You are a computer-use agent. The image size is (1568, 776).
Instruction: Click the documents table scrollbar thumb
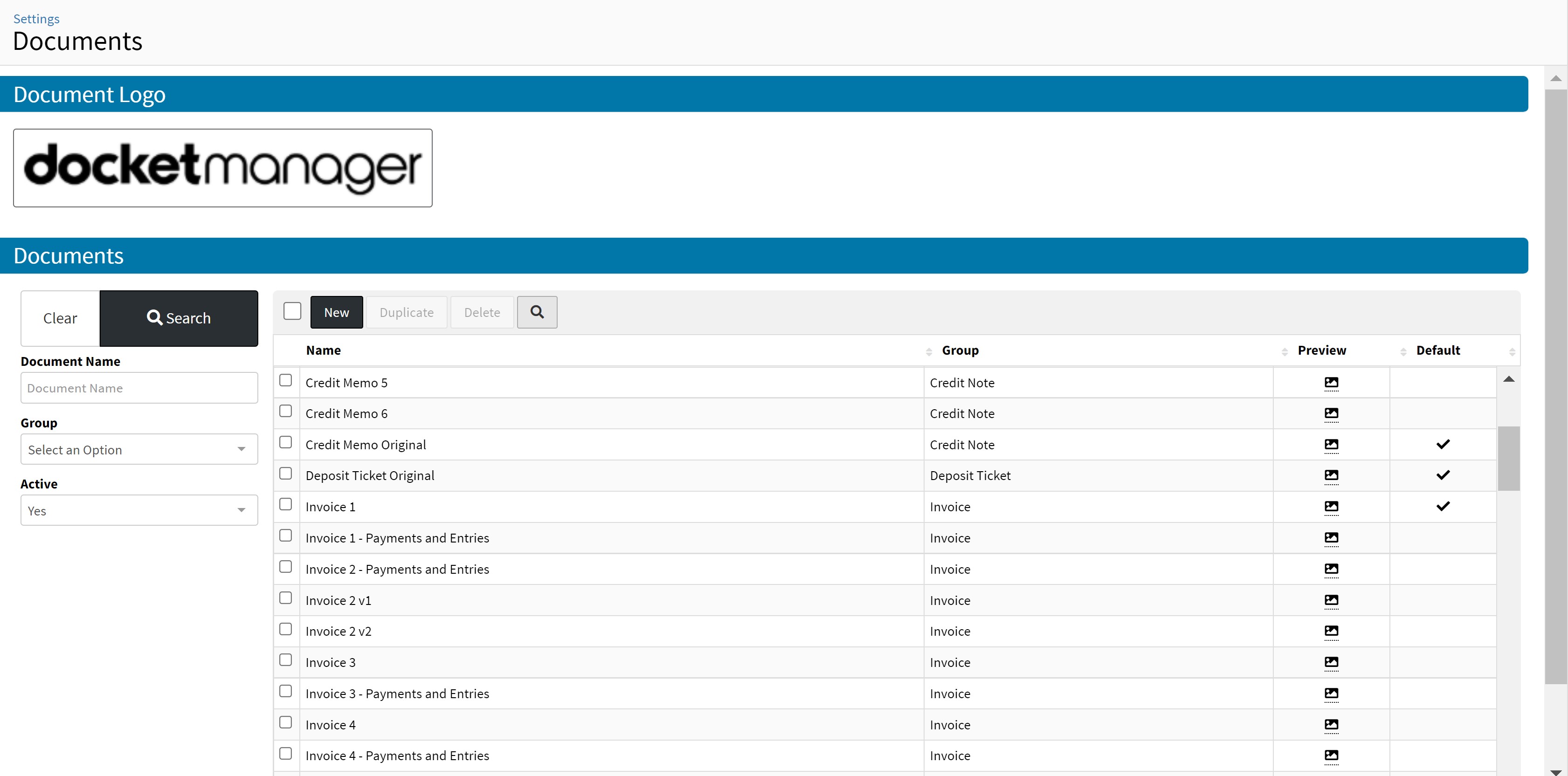pyautogui.click(x=1508, y=458)
